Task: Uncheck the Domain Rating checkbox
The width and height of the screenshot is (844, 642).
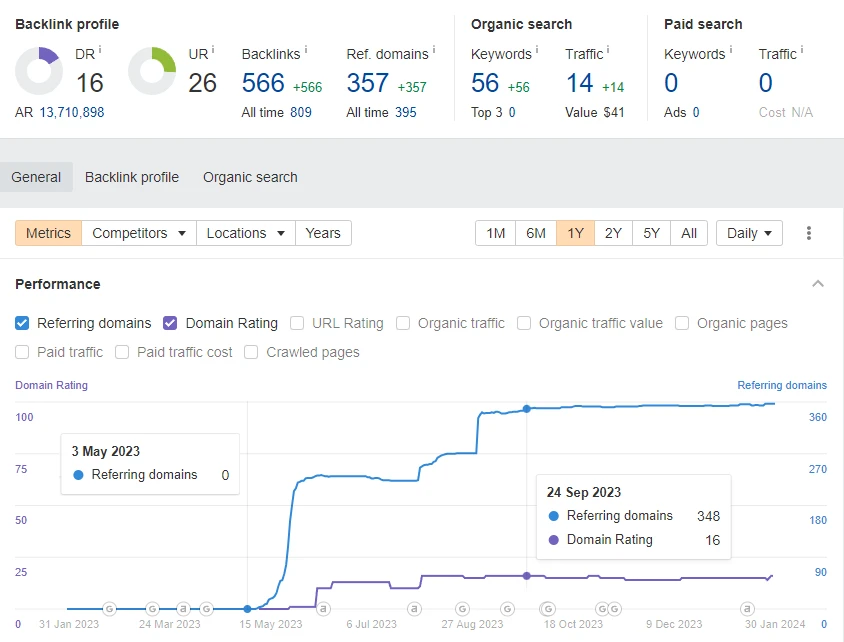Action: (170, 323)
